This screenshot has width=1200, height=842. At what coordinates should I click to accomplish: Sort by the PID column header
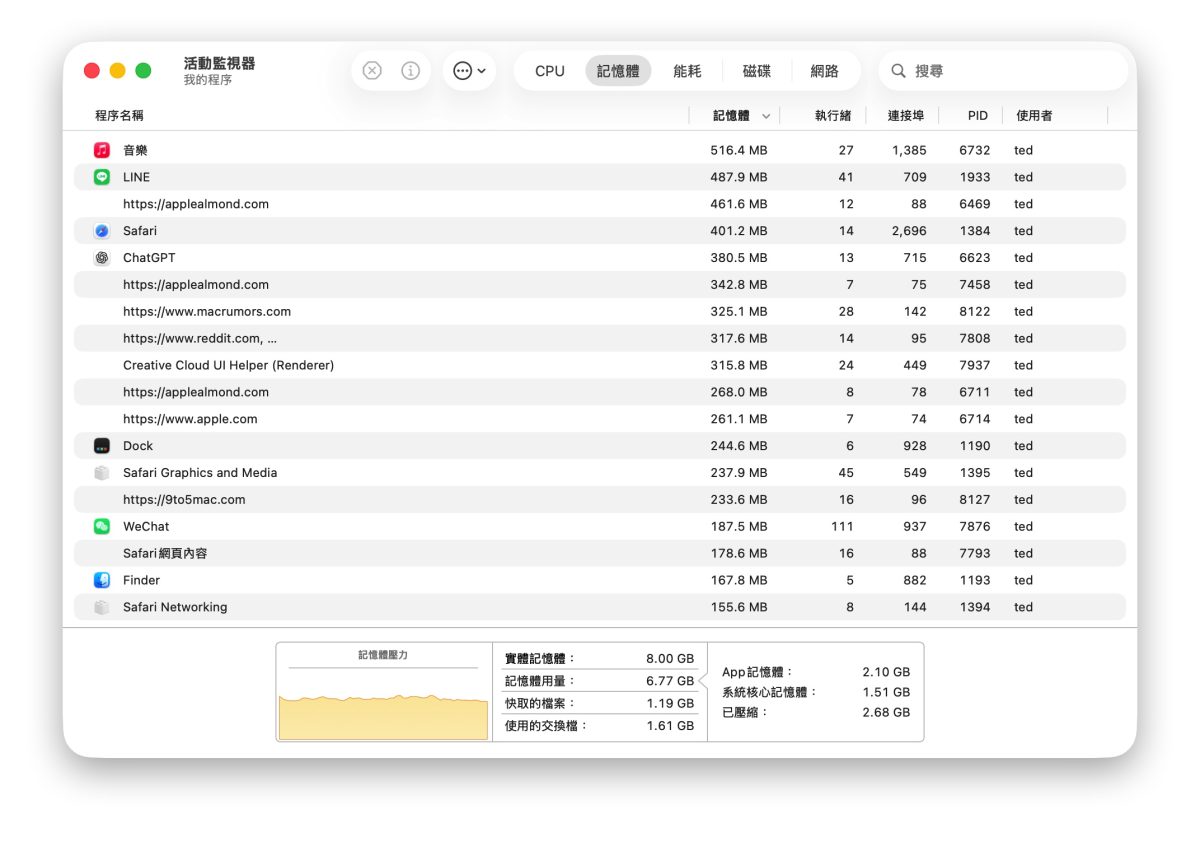(977, 116)
